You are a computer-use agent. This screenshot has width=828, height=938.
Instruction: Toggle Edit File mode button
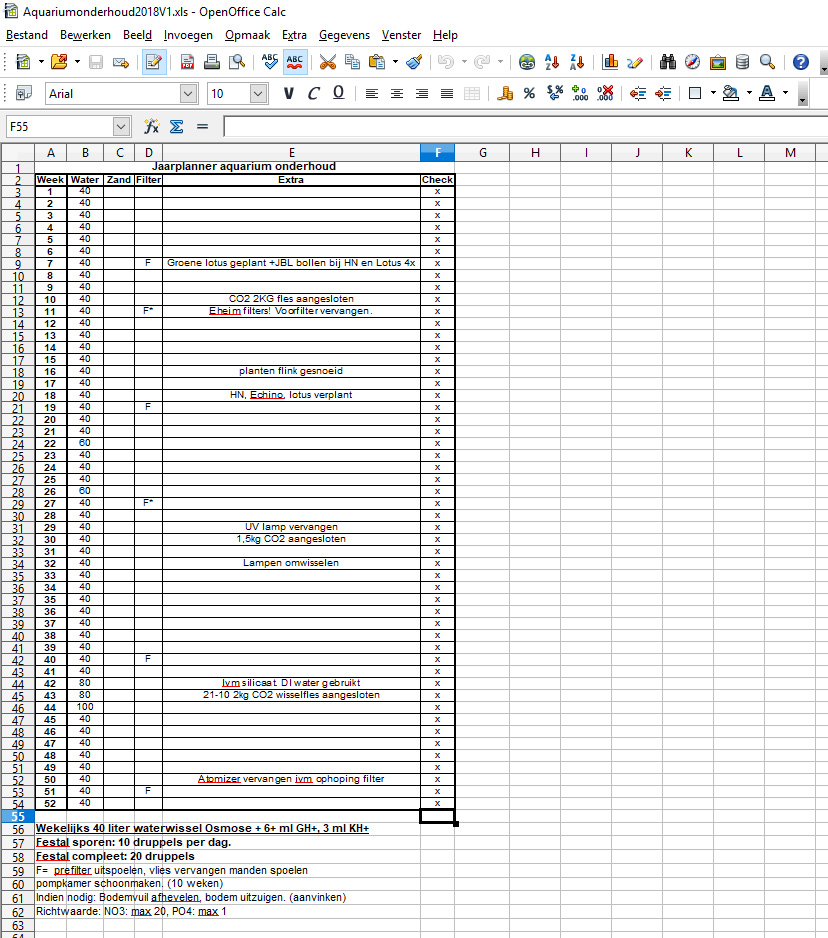tap(154, 62)
